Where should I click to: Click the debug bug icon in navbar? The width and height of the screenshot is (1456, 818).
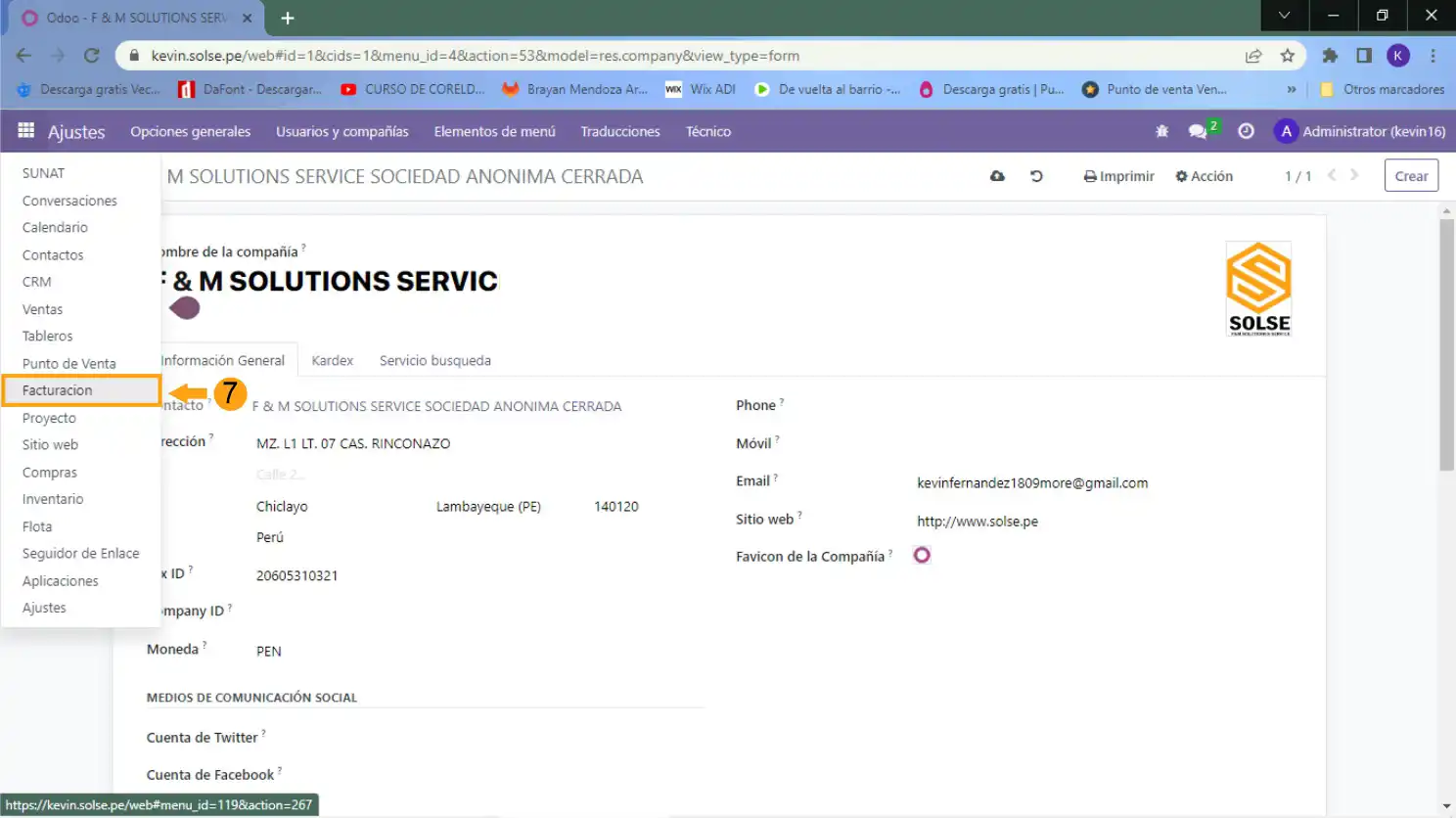point(1161,131)
